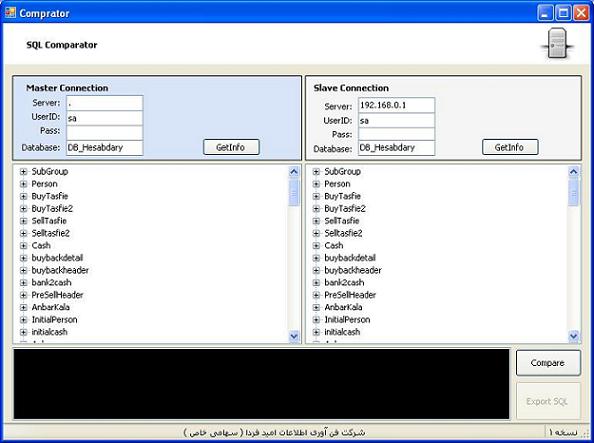Expand PreSellHeader node in slave tree
The width and height of the screenshot is (594, 443).
(x=316, y=295)
